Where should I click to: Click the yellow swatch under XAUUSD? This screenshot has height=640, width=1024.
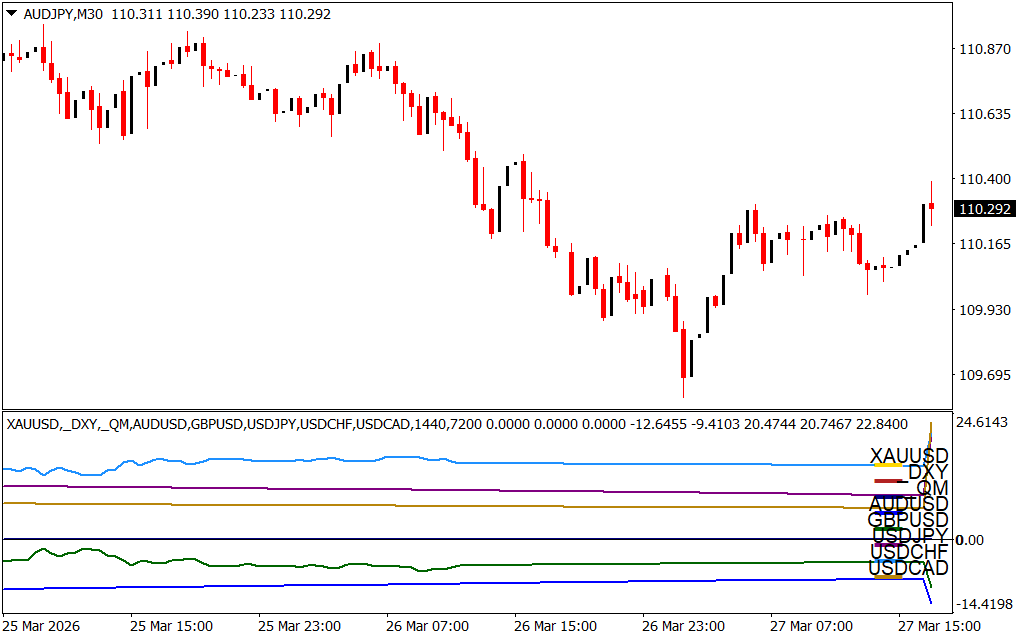click(x=888, y=466)
